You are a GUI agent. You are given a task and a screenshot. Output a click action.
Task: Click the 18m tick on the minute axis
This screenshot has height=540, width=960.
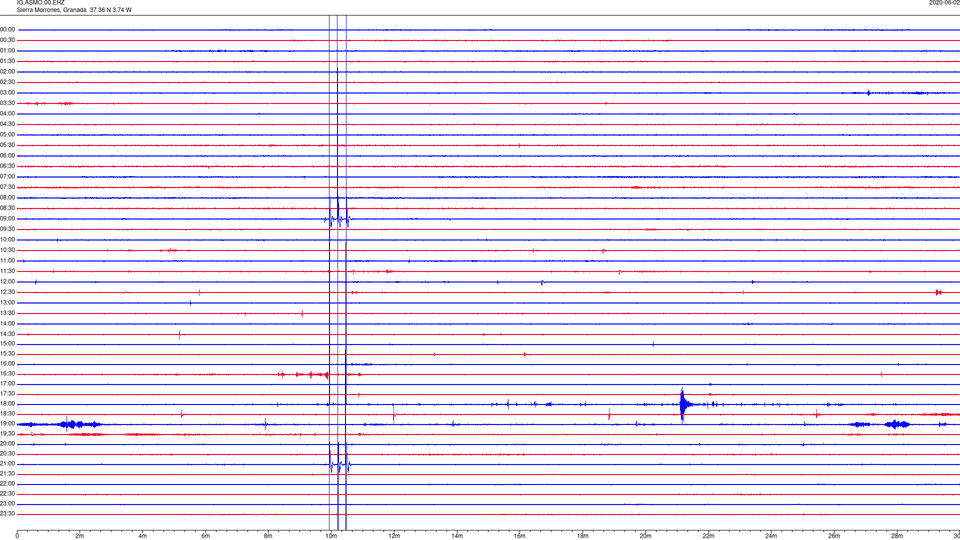pos(583,536)
